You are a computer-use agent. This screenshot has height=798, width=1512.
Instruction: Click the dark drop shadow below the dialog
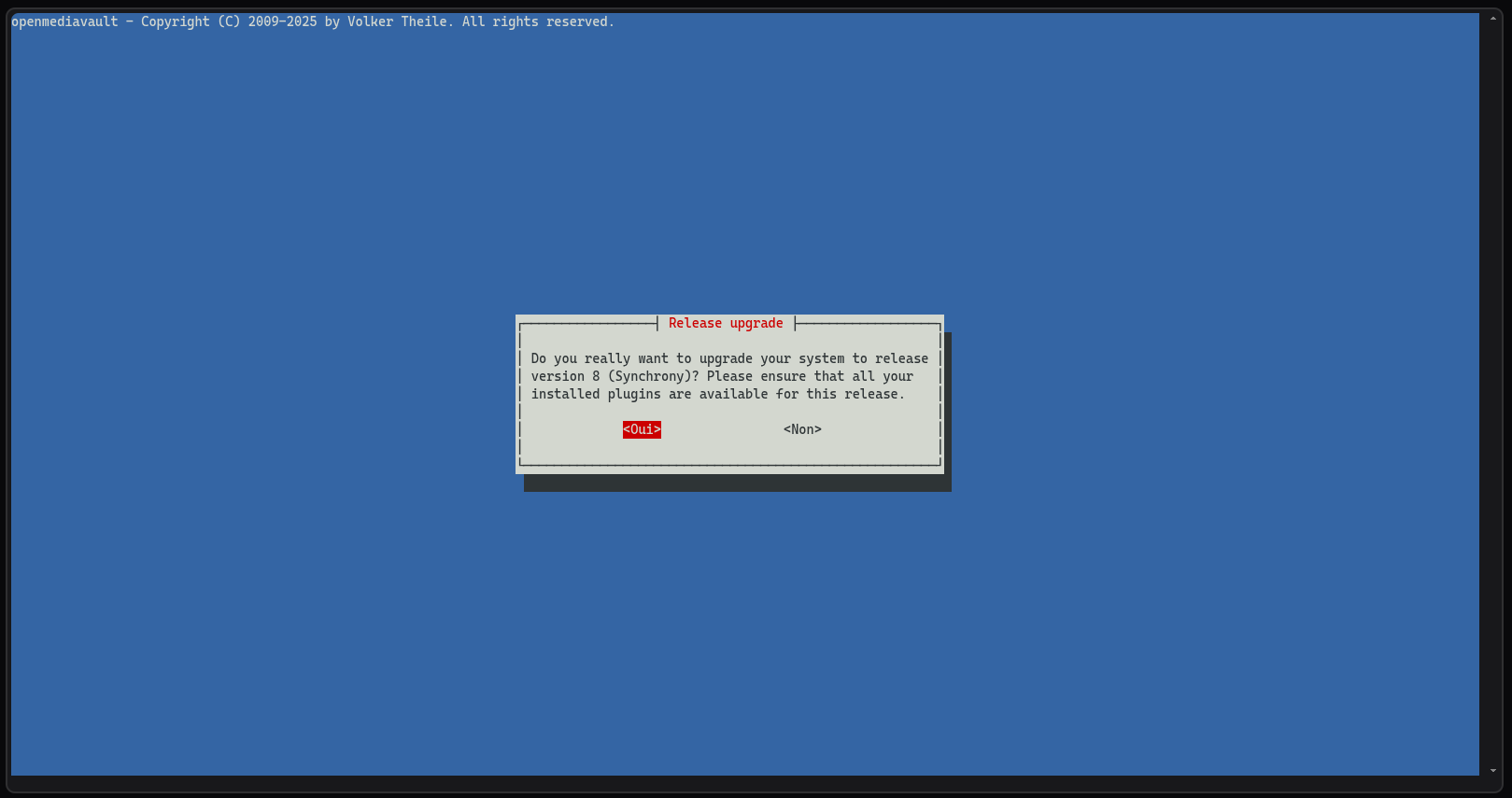tap(737, 483)
